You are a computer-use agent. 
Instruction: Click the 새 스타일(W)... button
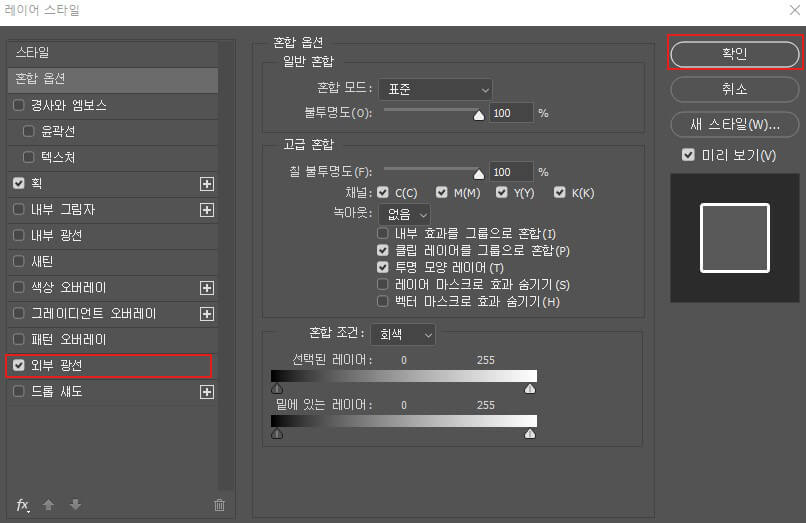(x=735, y=124)
